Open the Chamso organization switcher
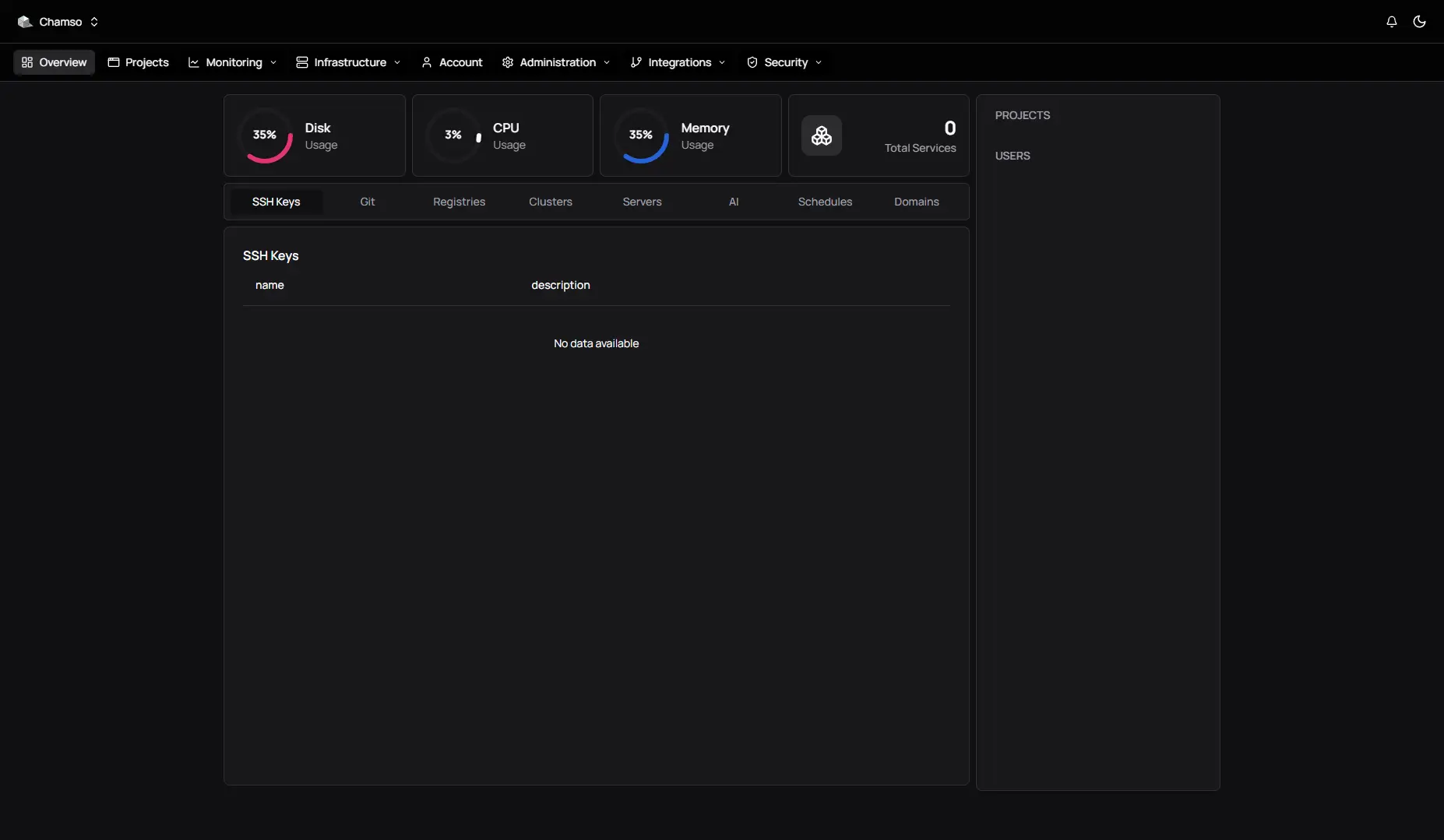The width and height of the screenshot is (1444, 840). pyautogui.click(x=61, y=22)
